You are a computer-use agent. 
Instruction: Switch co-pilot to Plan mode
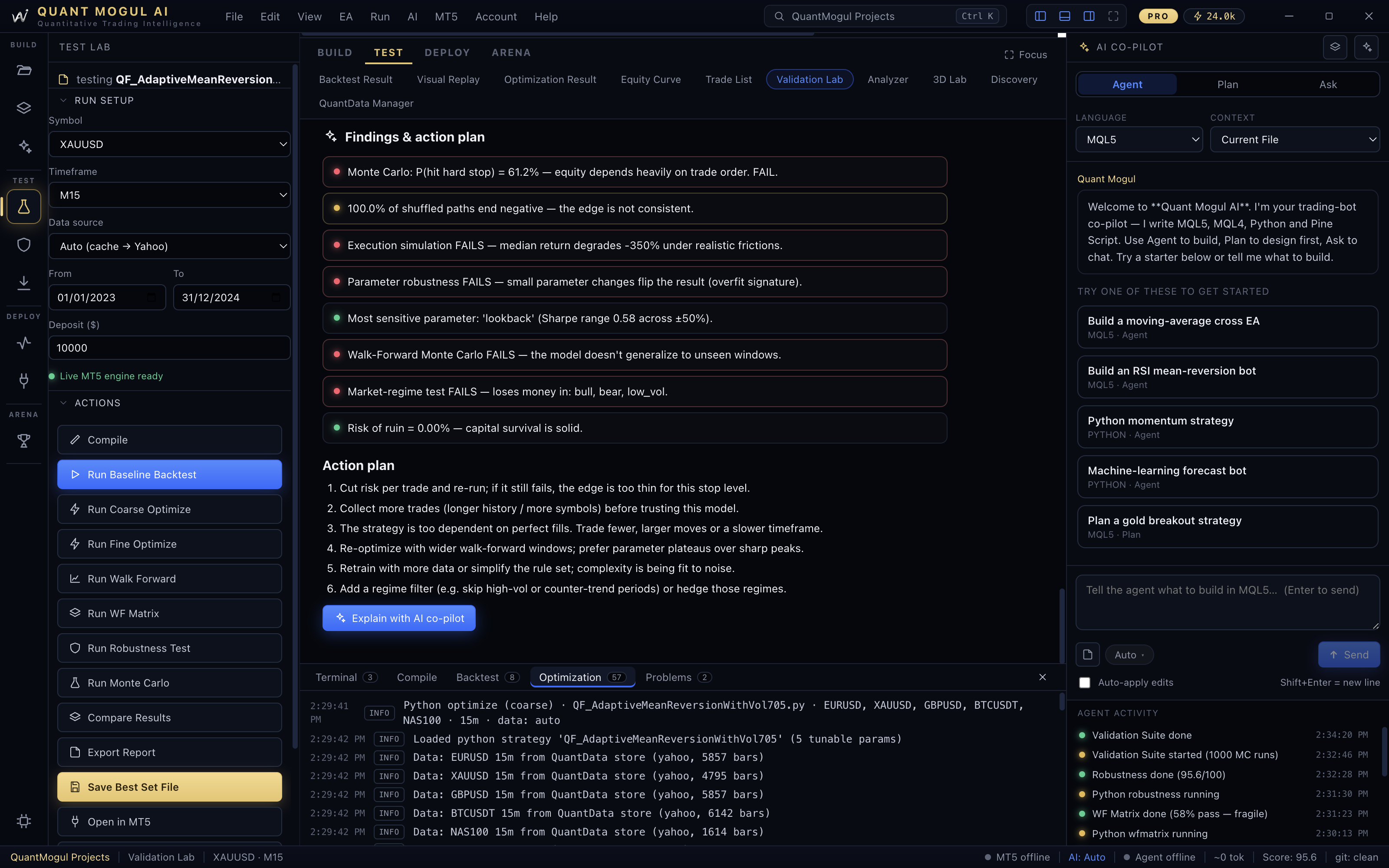pos(1227,84)
